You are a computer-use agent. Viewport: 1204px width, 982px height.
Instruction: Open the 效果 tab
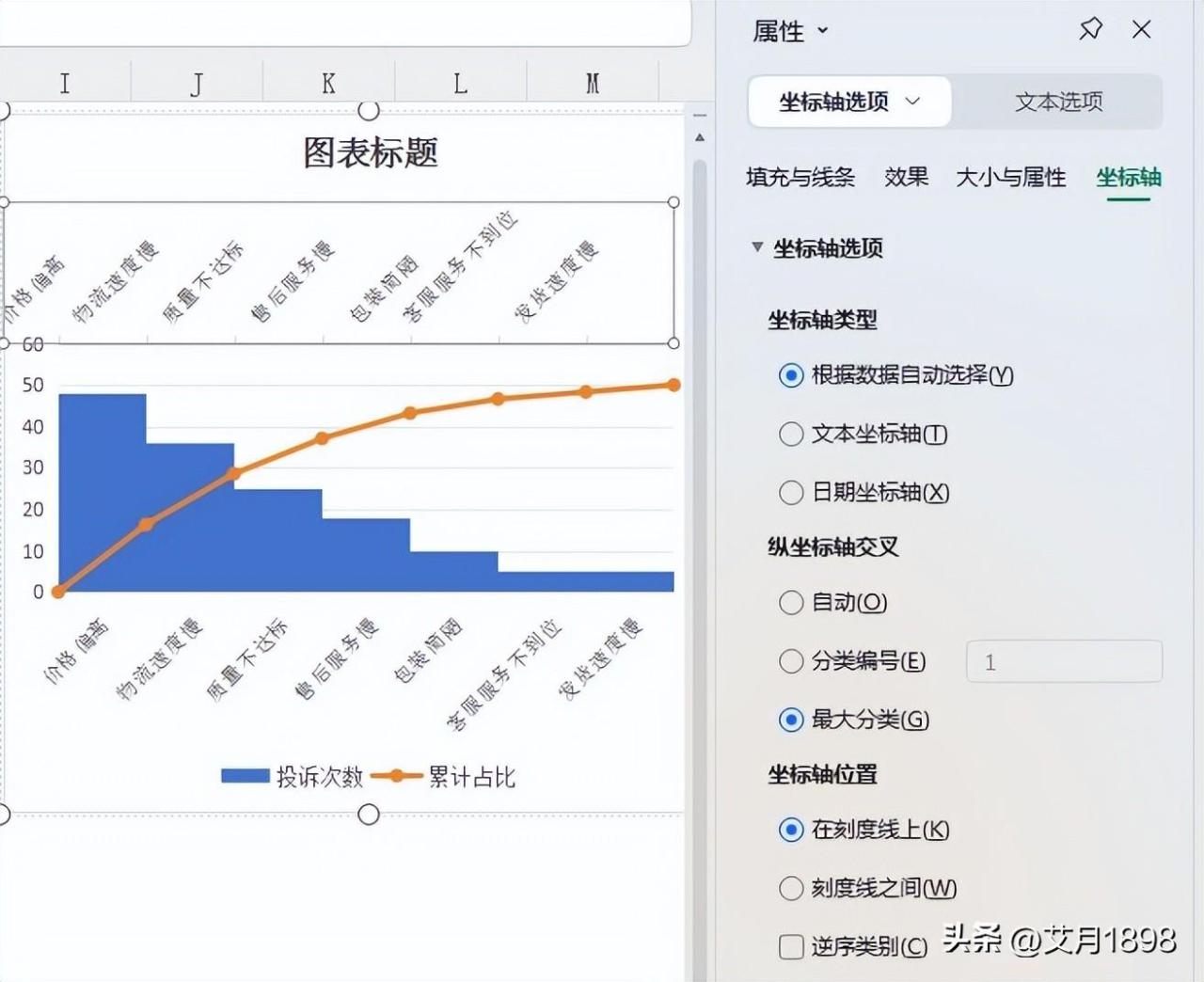click(906, 177)
